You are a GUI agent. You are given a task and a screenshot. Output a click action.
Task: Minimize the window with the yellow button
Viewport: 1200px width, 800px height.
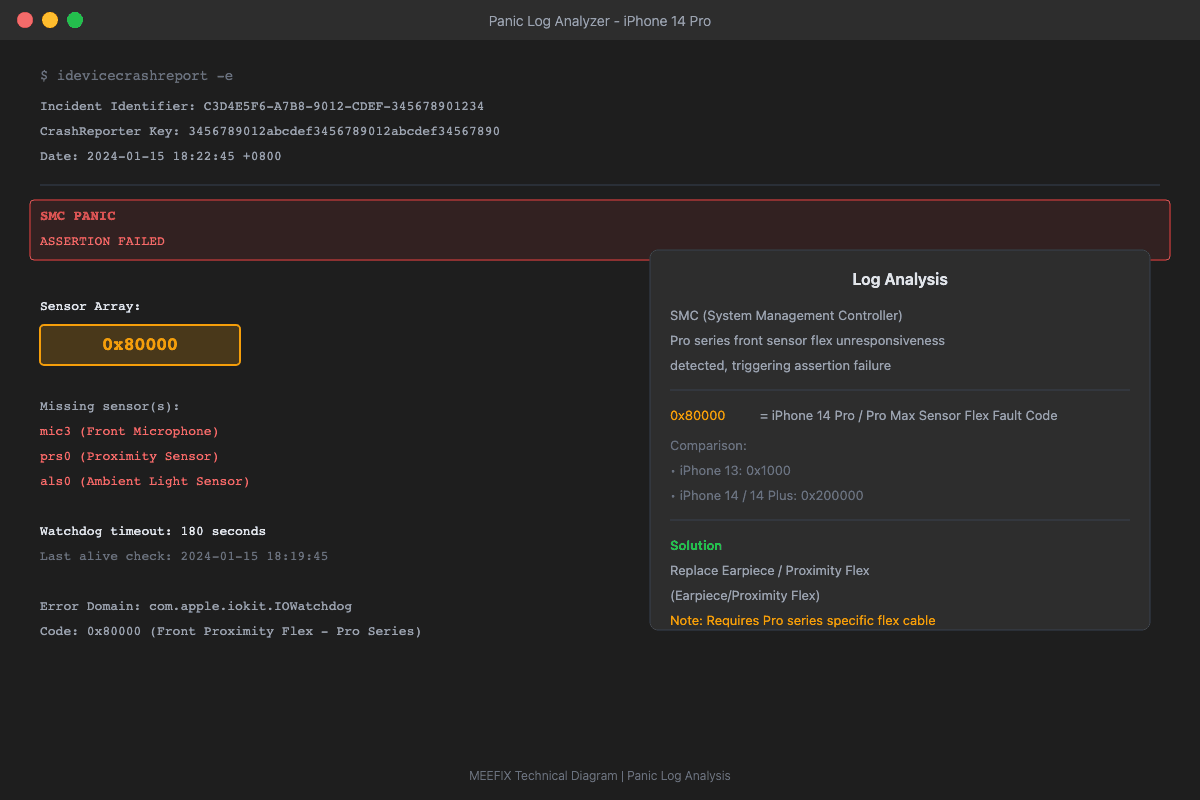pos(50,20)
